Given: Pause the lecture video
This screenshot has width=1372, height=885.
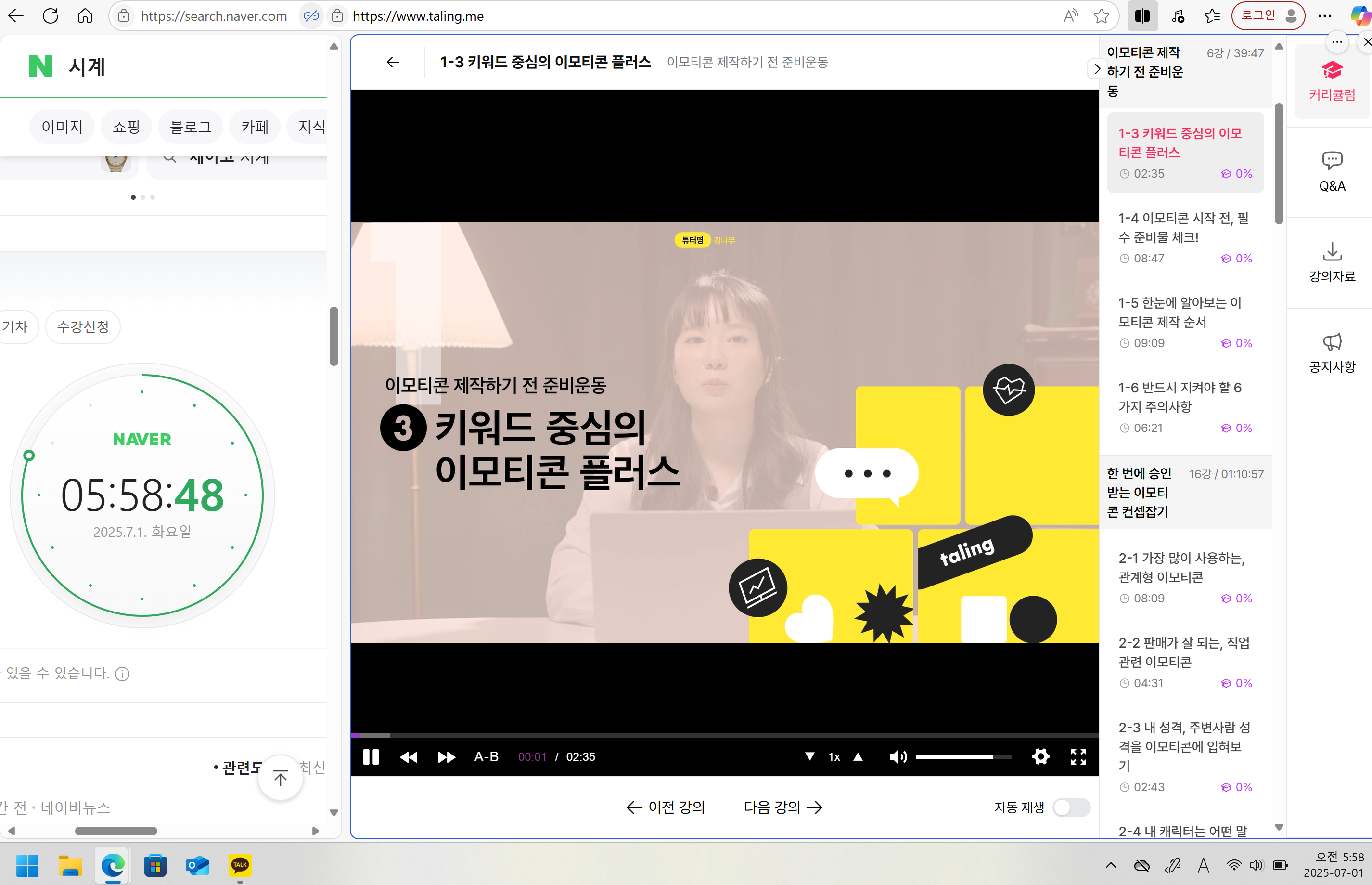Looking at the screenshot, I should click(x=371, y=757).
